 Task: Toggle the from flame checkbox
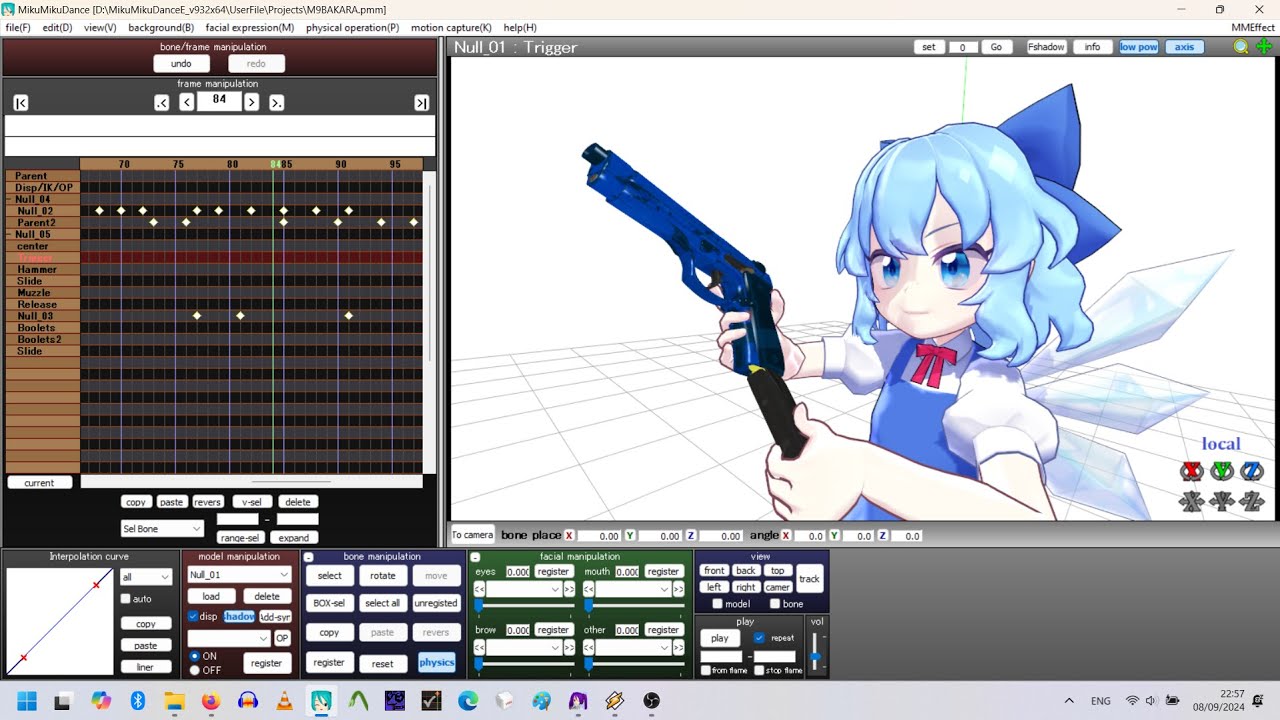(706, 670)
